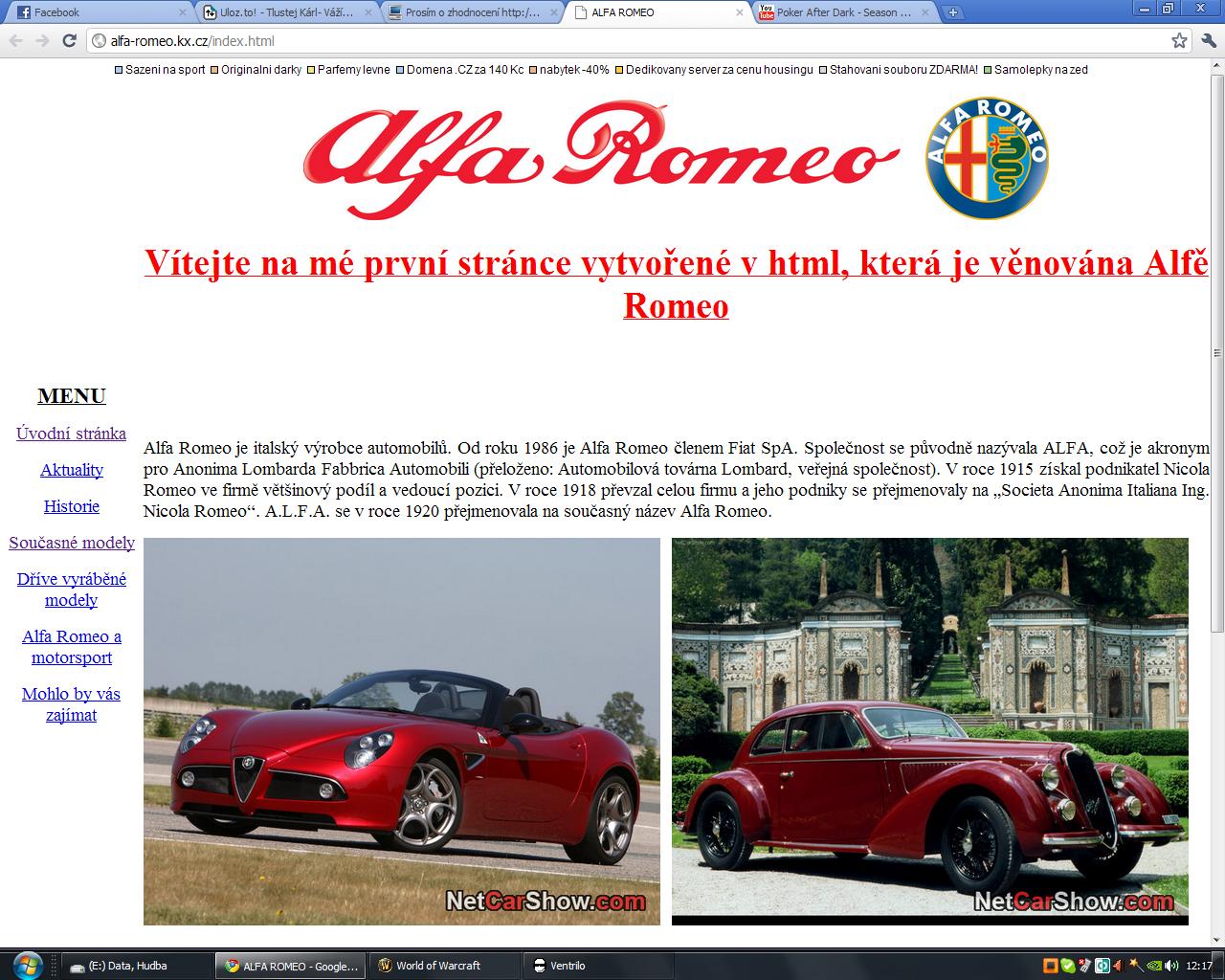The height and width of the screenshot is (980, 1225).
Task: Click the orange square tray icon
Action: click(1050, 966)
